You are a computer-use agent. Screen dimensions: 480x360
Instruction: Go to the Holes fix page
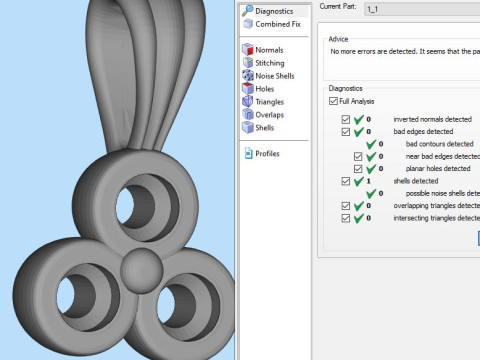point(264,89)
